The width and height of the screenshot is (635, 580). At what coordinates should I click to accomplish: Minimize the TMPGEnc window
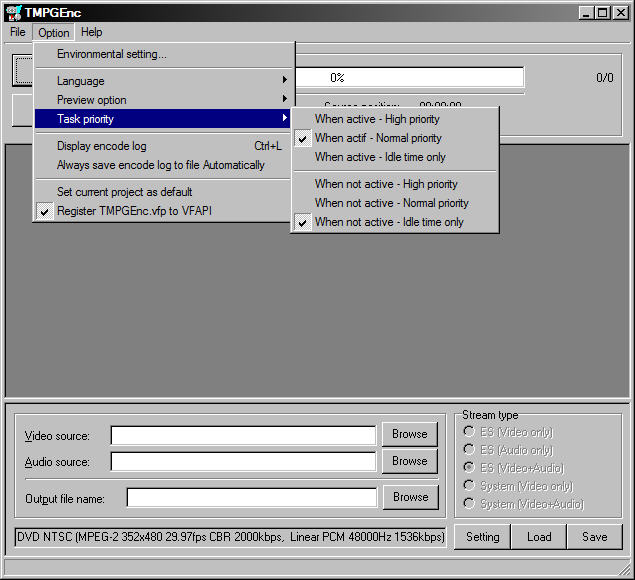point(585,13)
